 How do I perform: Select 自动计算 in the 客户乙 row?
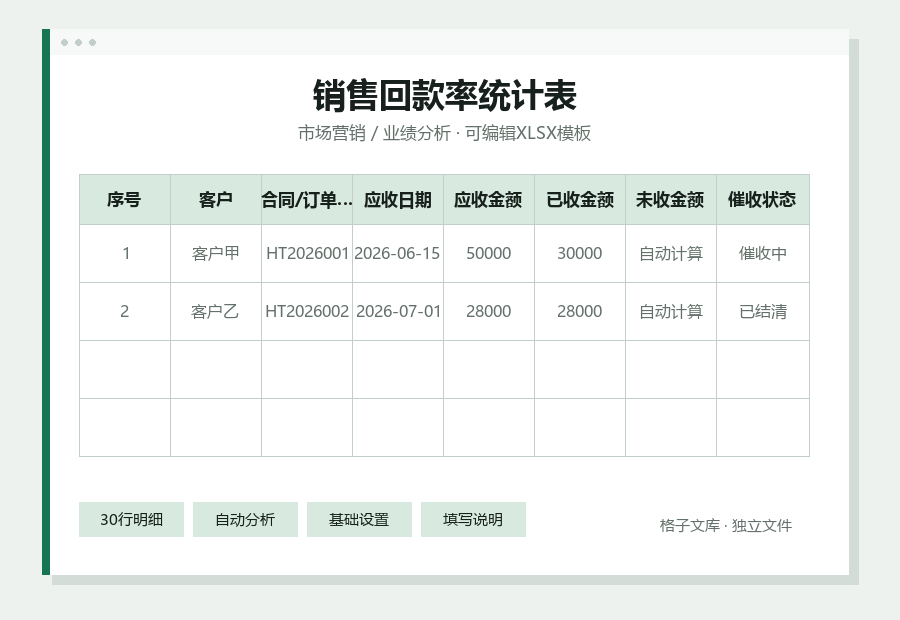670,312
